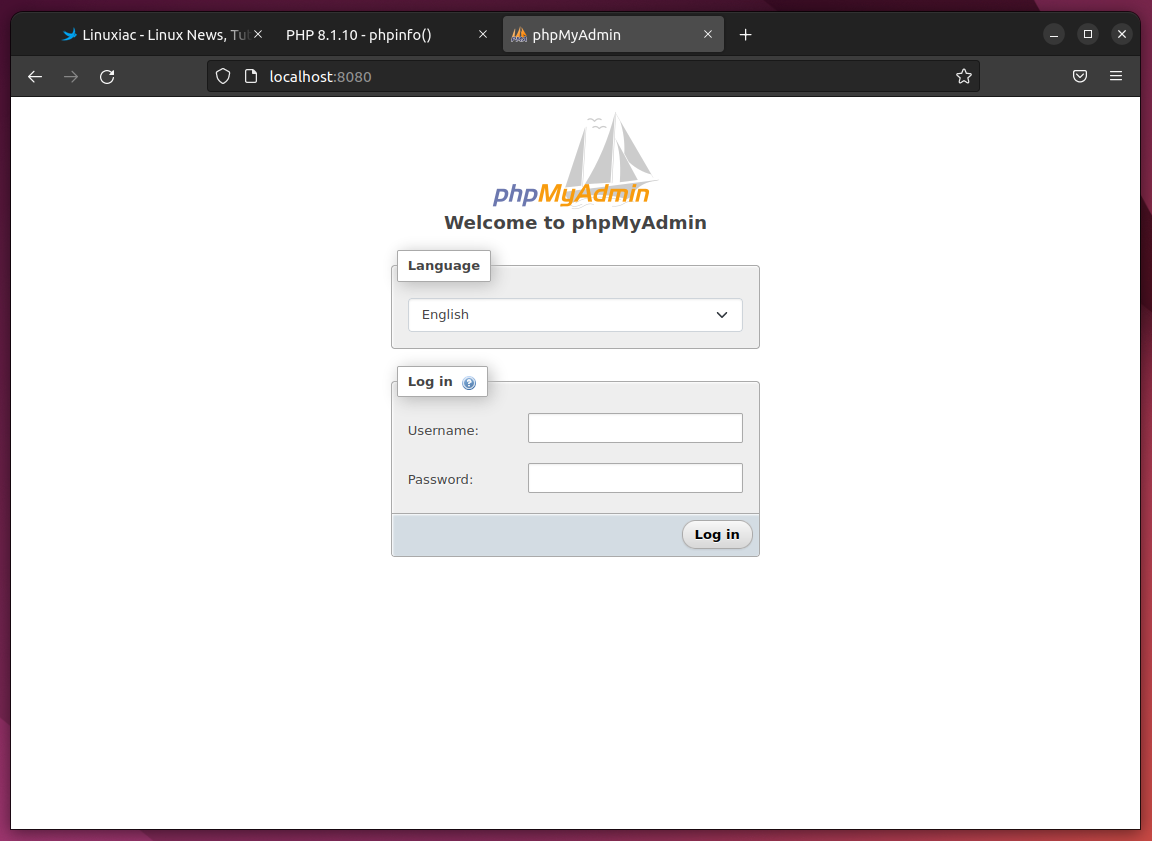This screenshot has width=1152, height=841.
Task: Maximize the browser window
Action: pyautogui.click(x=1088, y=35)
